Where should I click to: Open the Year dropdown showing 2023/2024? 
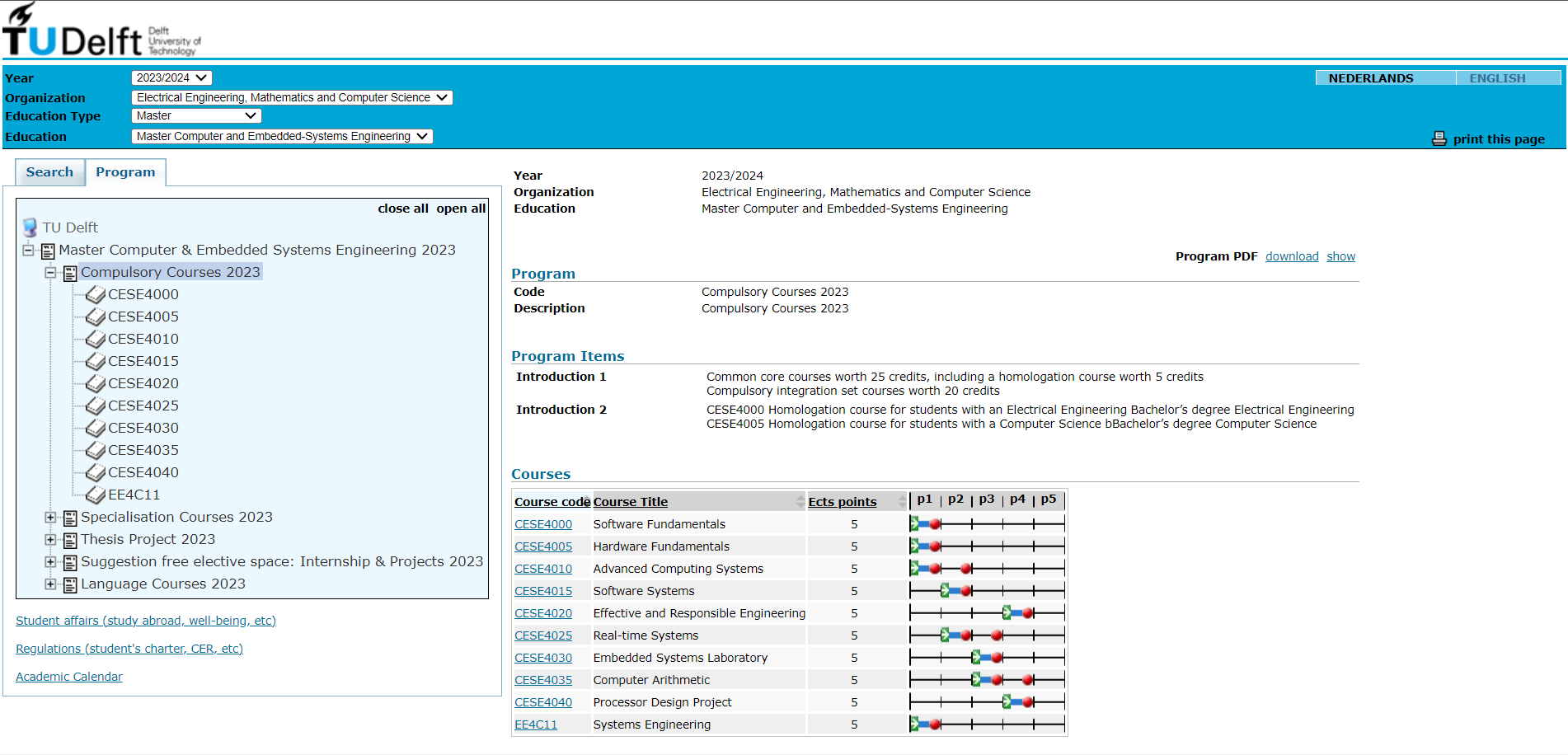[x=171, y=77]
